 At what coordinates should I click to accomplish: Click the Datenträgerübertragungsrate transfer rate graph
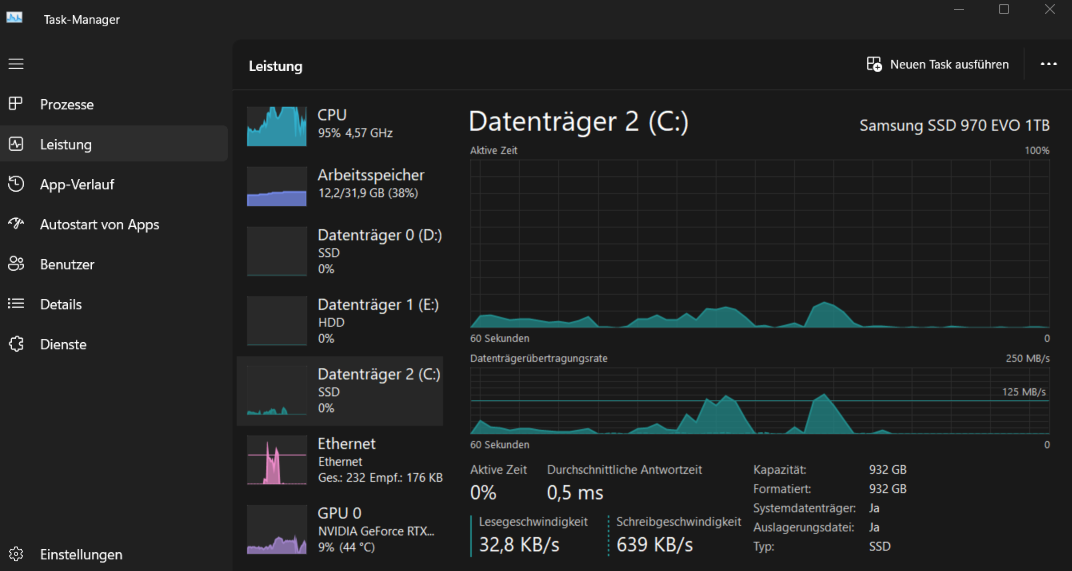[760, 401]
